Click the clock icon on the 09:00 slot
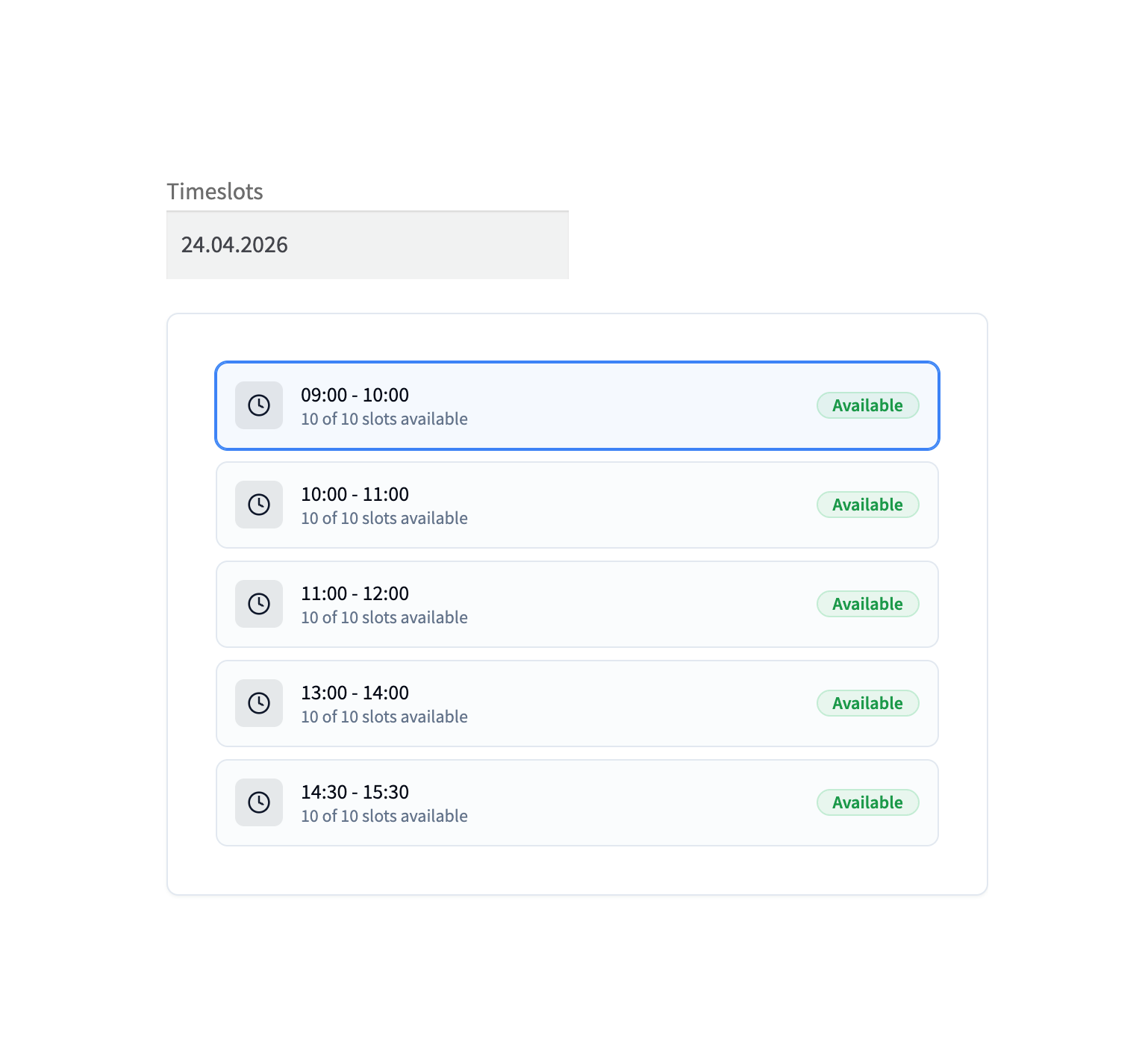Viewport: 1148px width, 1042px height. pos(259,405)
